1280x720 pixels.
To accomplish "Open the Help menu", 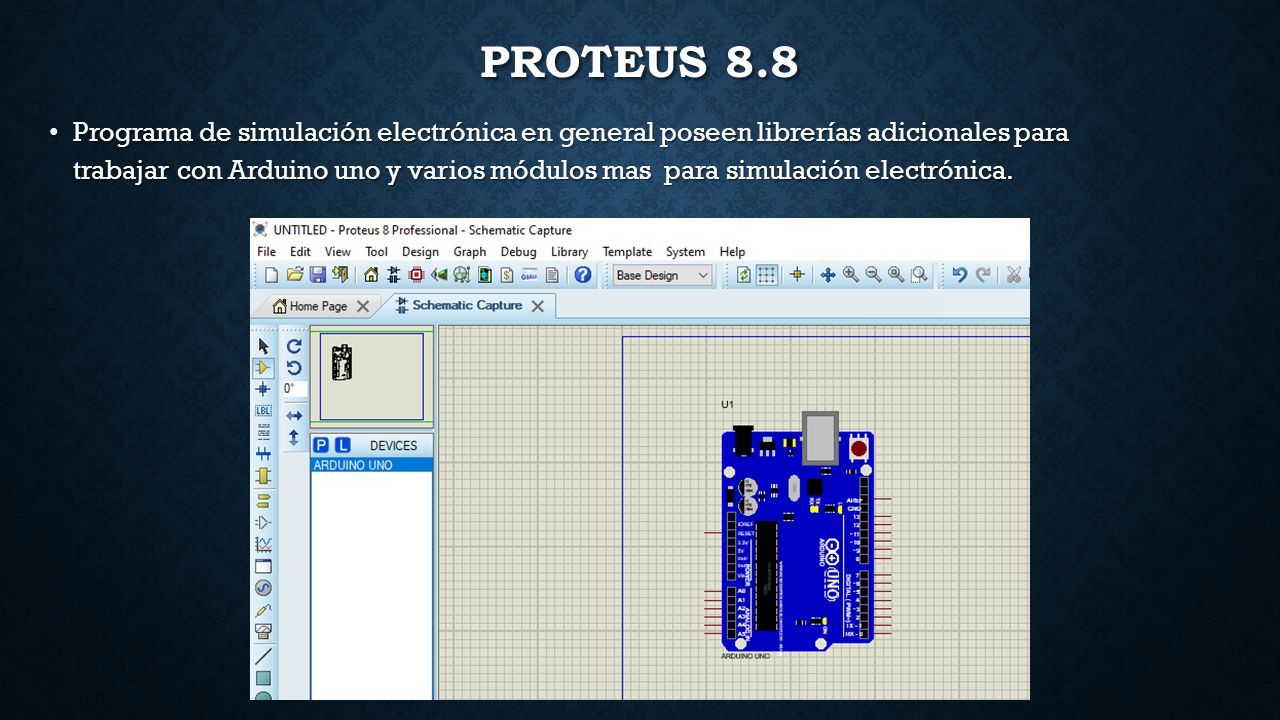I will pos(732,252).
